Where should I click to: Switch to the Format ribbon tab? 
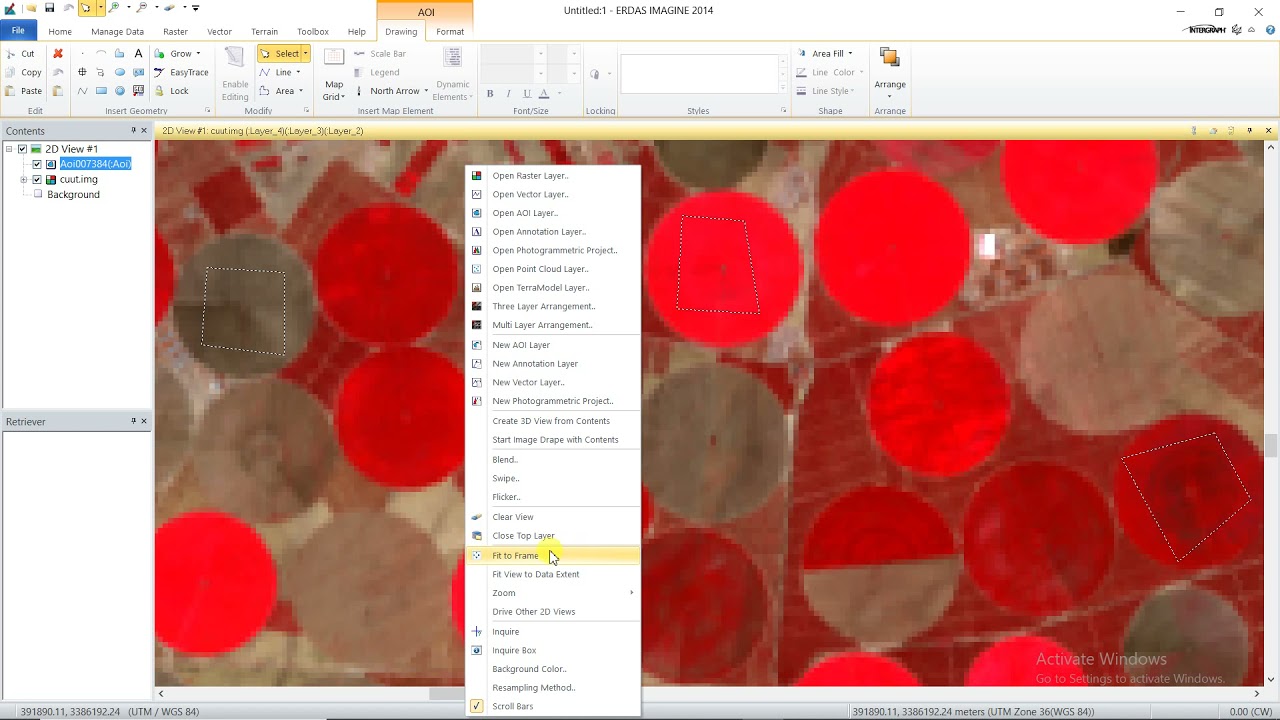tap(450, 31)
